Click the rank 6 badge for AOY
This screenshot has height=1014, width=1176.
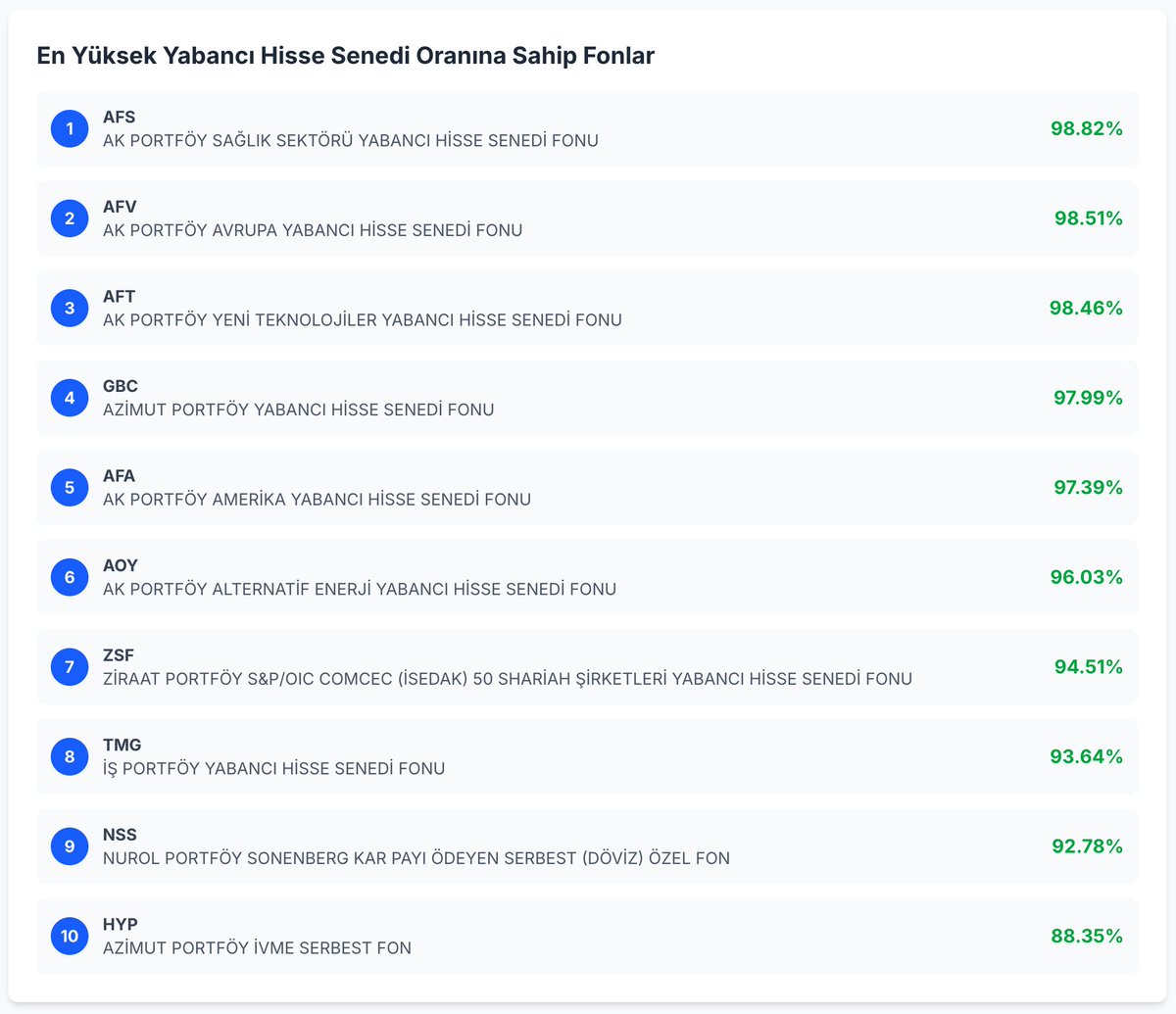[x=70, y=577]
